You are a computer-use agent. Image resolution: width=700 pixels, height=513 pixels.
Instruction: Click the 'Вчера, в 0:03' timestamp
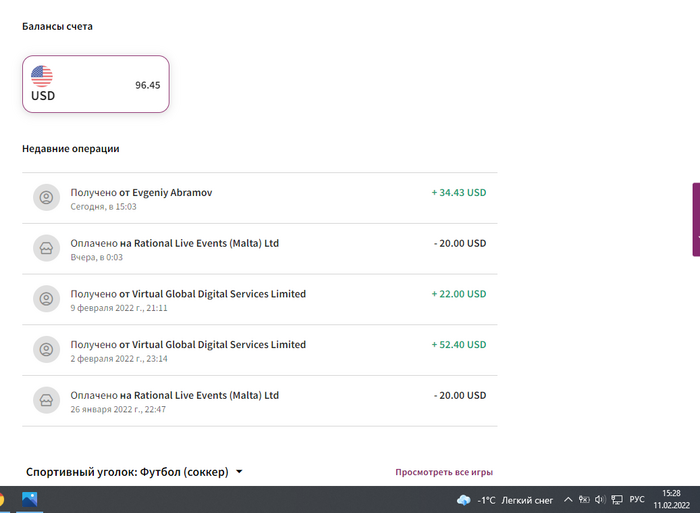[96, 257]
